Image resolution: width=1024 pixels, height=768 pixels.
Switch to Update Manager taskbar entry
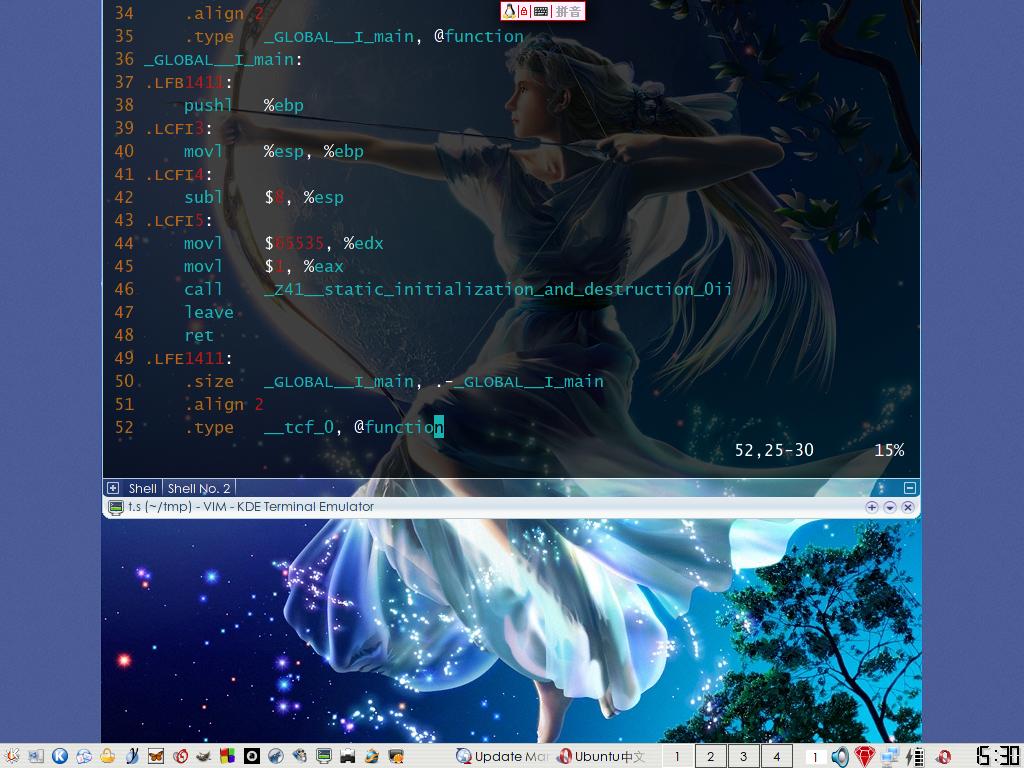click(502, 756)
